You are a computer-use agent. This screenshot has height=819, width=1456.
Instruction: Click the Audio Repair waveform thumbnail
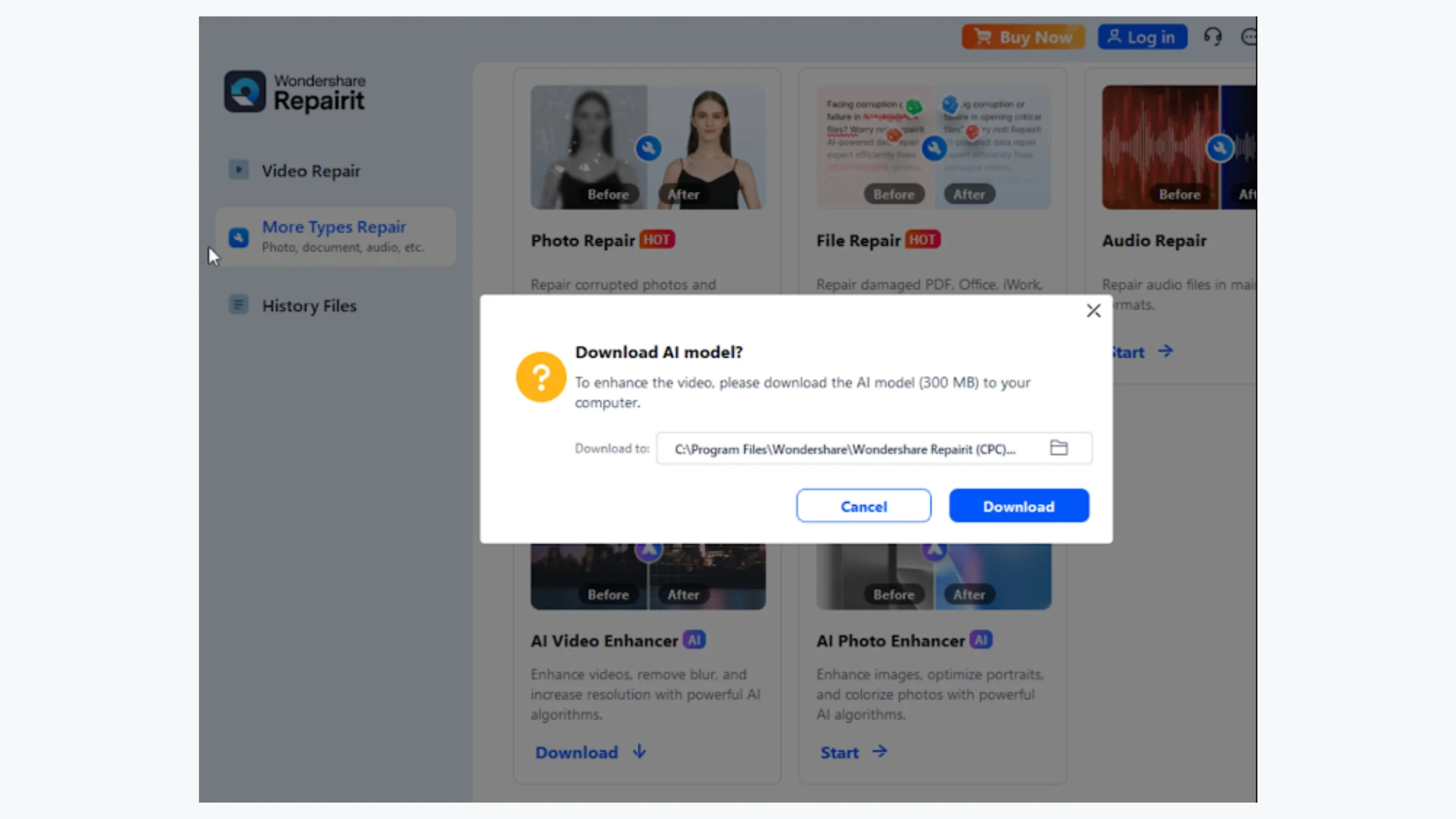[x=1179, y=148]
